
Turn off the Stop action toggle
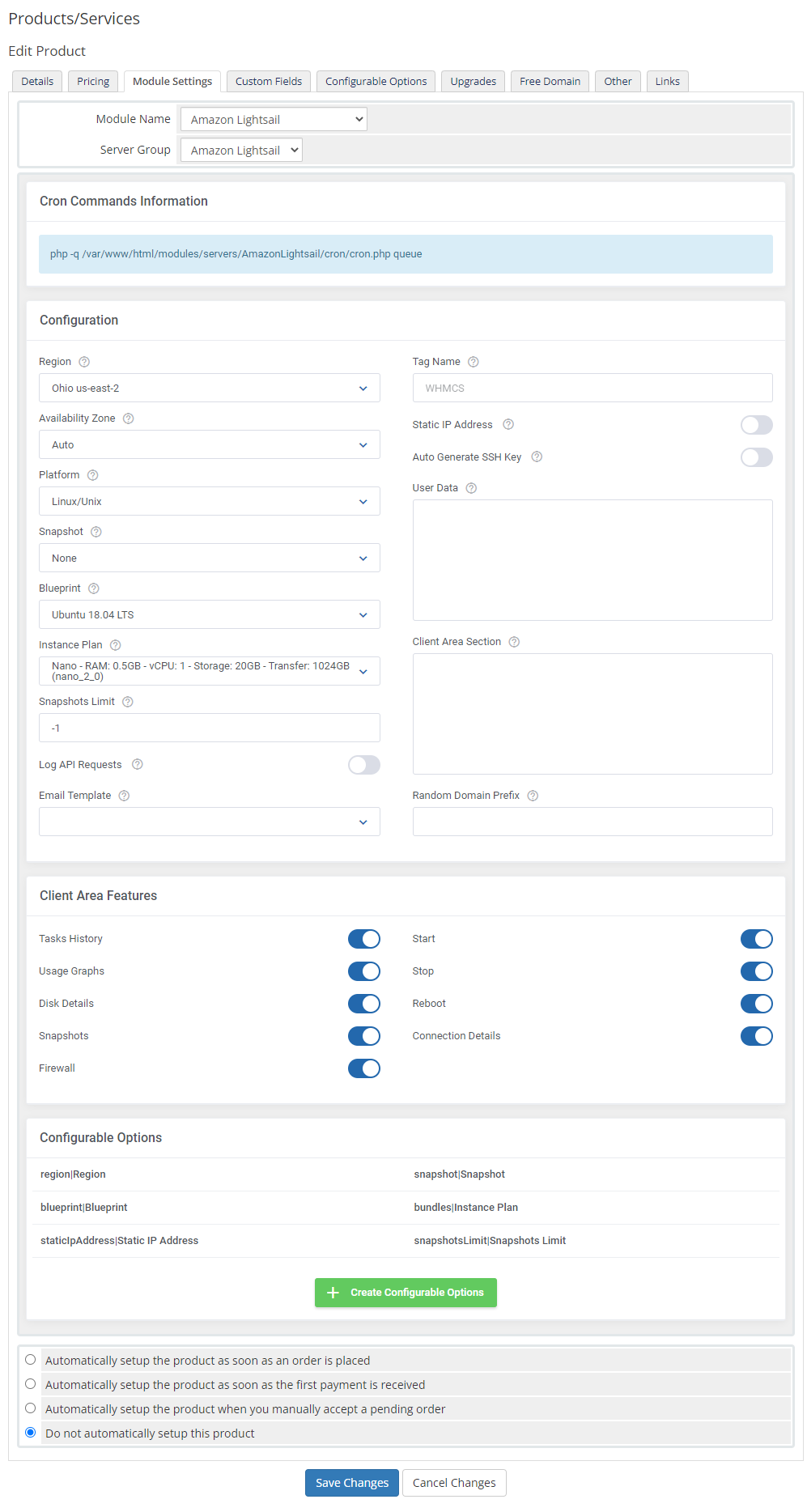point(756,971)
